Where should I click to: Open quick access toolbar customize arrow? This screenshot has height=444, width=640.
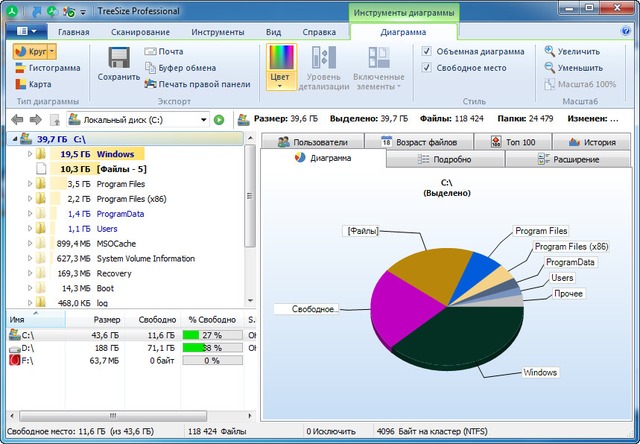pos(83,12)
